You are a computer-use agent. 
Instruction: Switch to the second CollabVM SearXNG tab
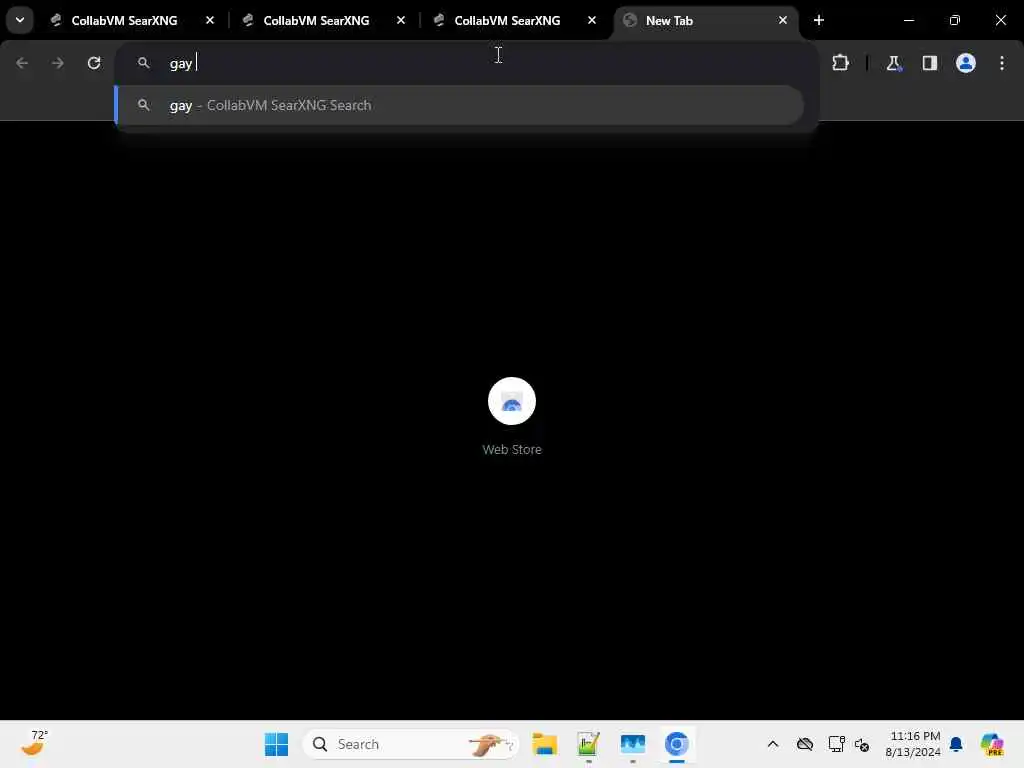tap(316, 20)
